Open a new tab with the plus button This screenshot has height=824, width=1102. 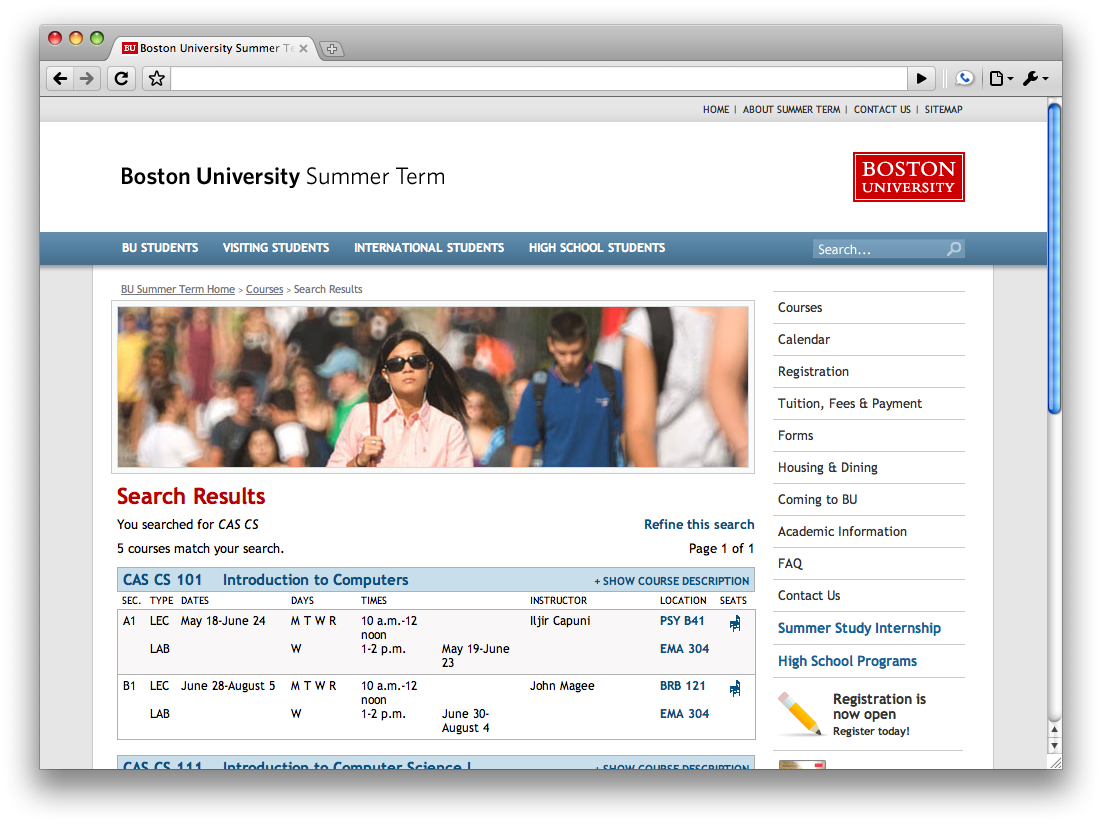click(332, 49)
